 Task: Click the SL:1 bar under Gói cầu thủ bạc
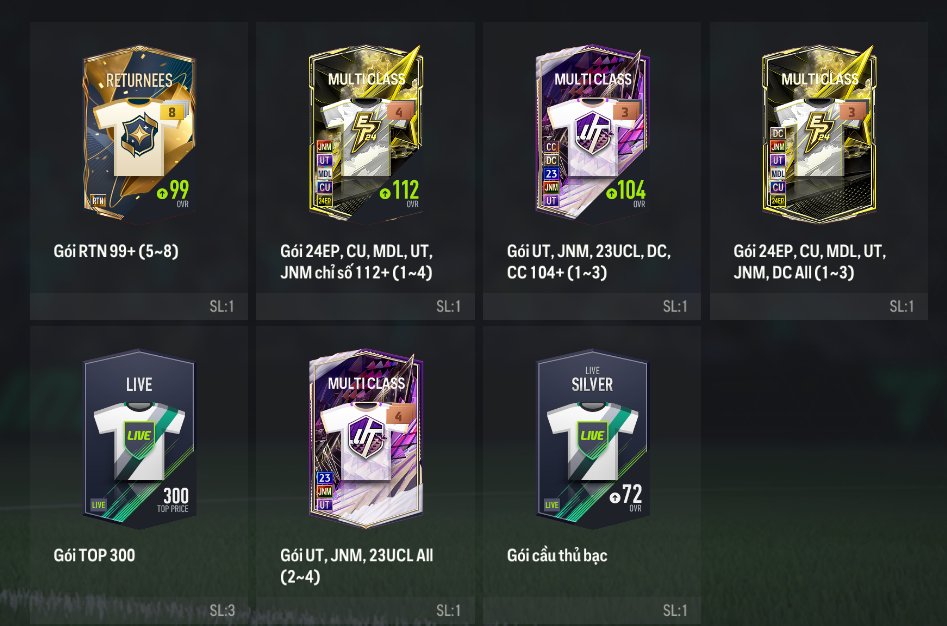(592, 610)
